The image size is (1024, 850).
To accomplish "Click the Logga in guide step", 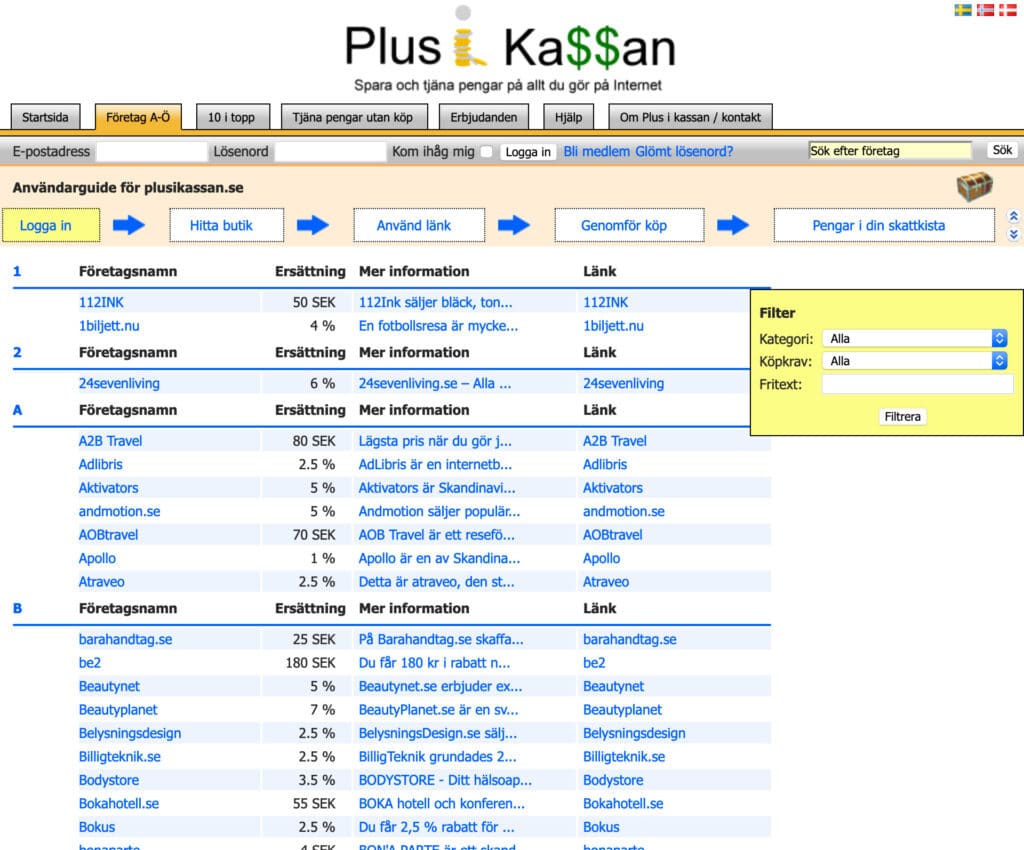I will (x=51, y=225).
